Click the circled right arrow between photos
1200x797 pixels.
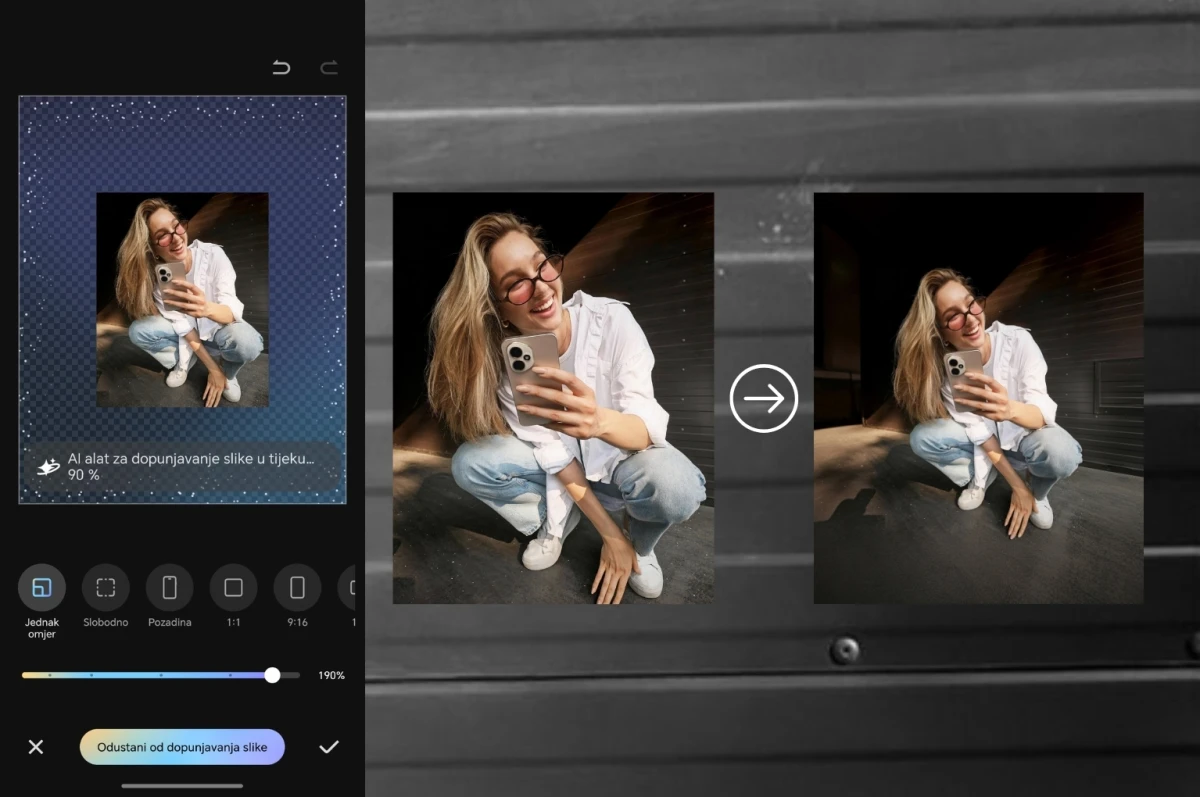(x=764, y=399)
